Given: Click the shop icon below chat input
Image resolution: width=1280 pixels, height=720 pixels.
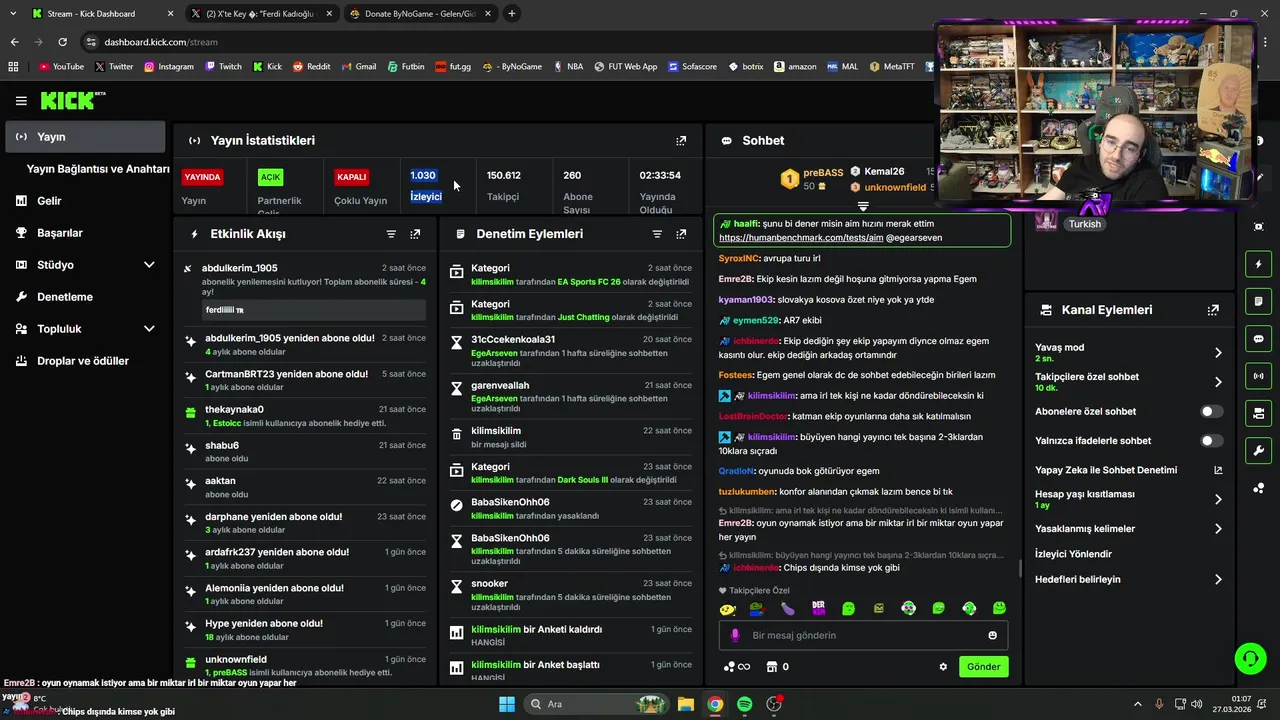Looking at the screenshot, I should [772, 667].
